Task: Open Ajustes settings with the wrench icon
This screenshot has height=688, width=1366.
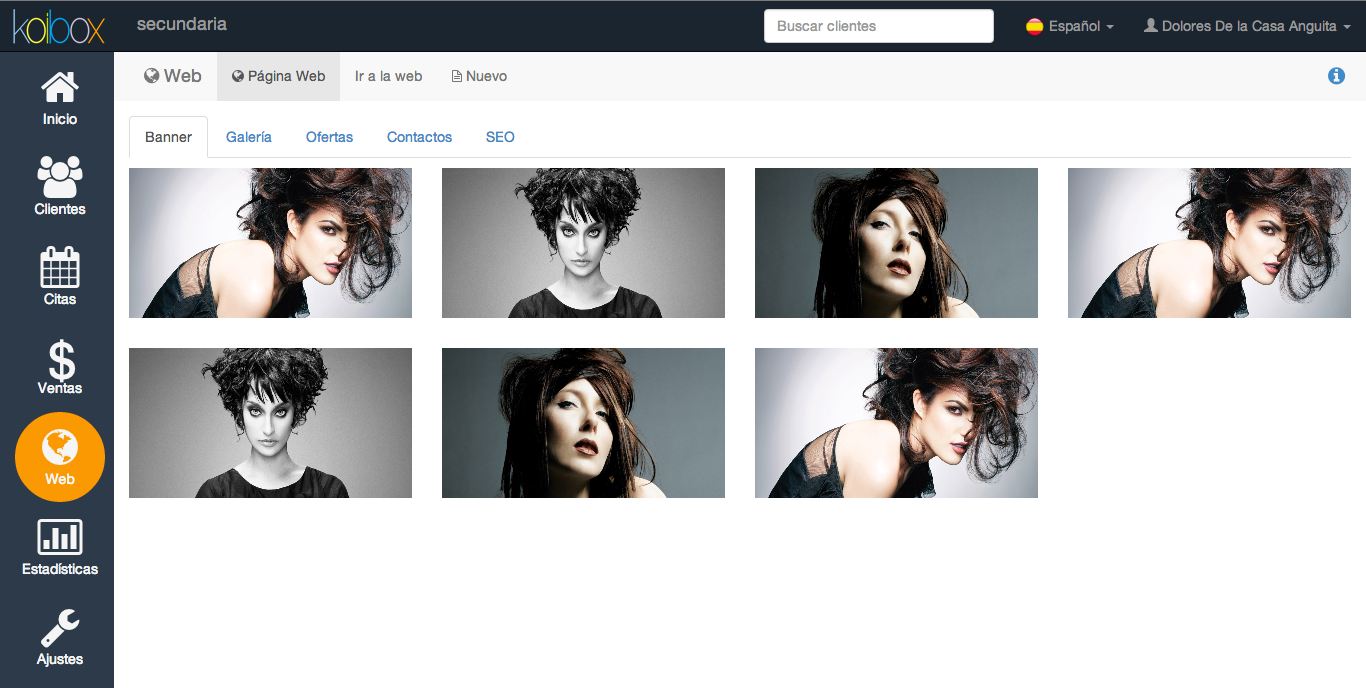Action: tap(59, 637)
